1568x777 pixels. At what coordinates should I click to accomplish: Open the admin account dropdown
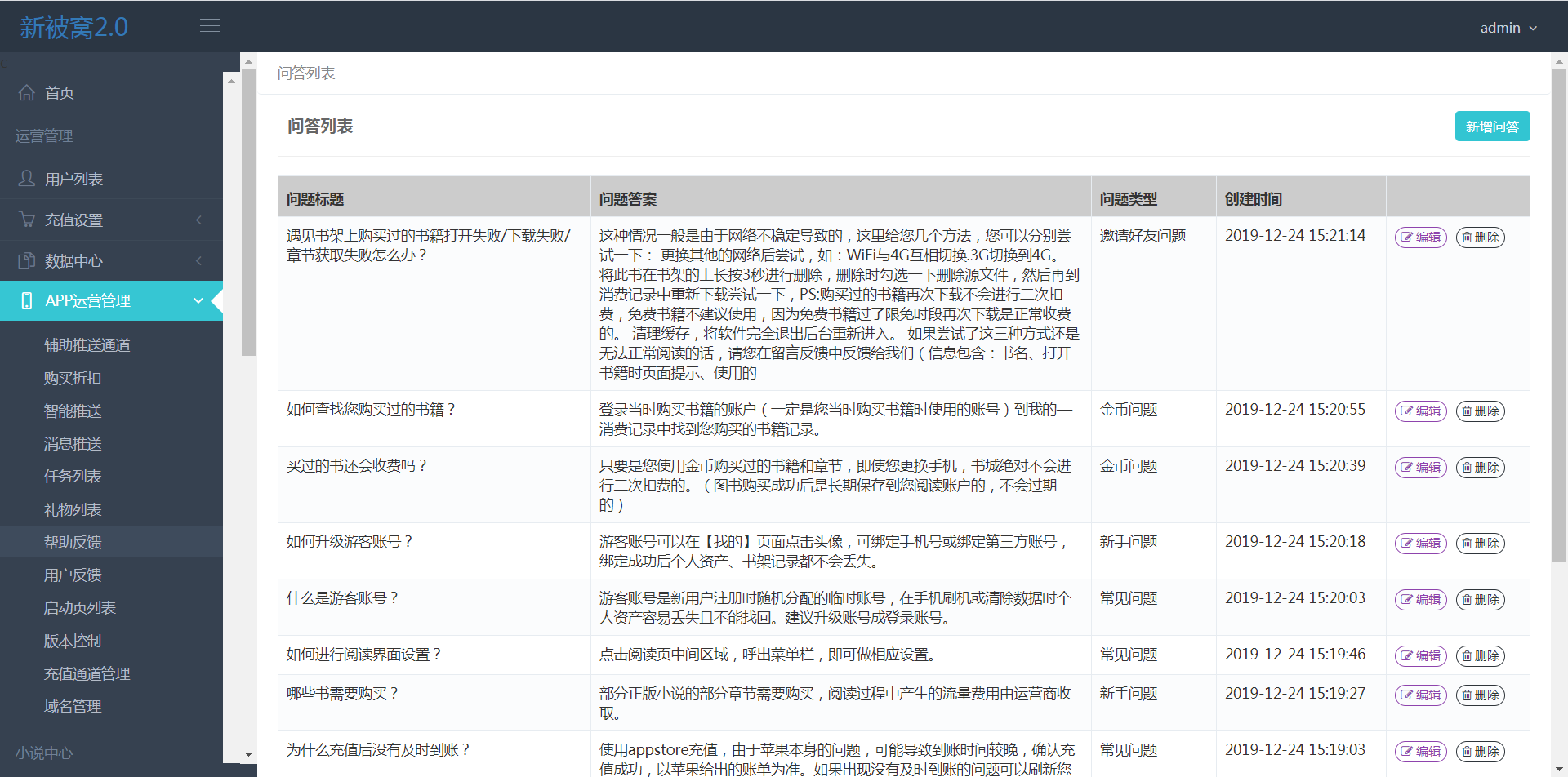tap(1508, 28)
